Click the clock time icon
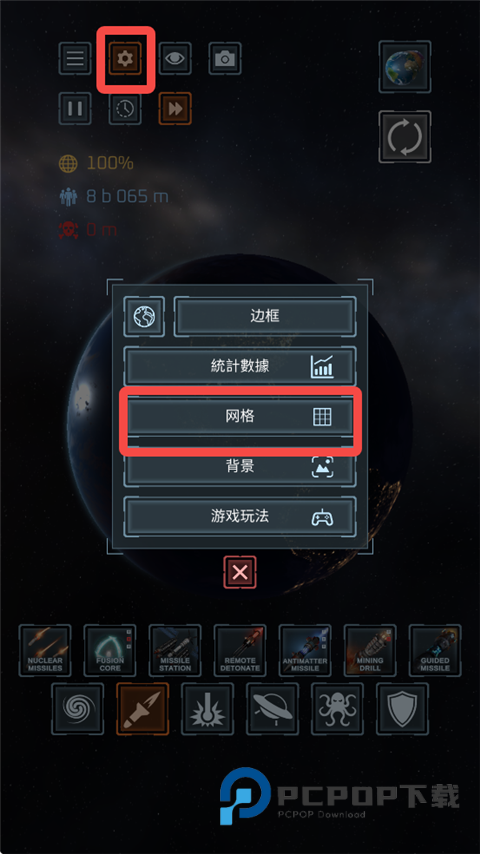The image size is (480, 854). [125, 108]
